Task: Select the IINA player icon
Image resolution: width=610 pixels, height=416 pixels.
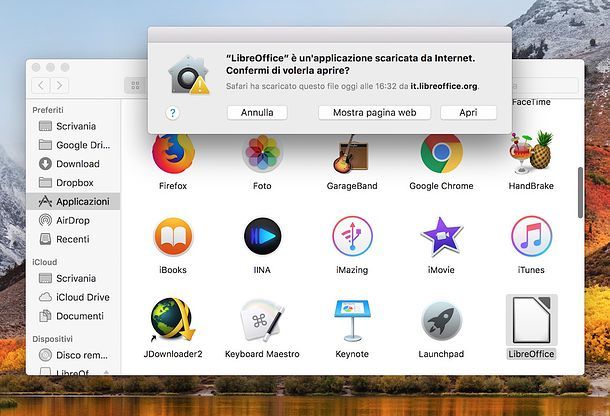Action: (x=262, y=237)
